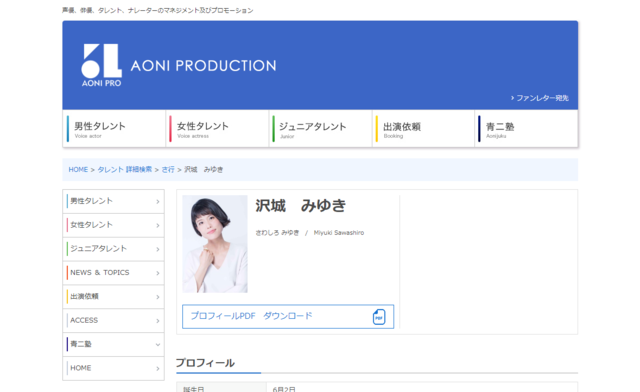Image resolution: width=640 pixels, height=392 pixels.
Task: Click the AONI PRO logo icon
Action: pos(101,65)
